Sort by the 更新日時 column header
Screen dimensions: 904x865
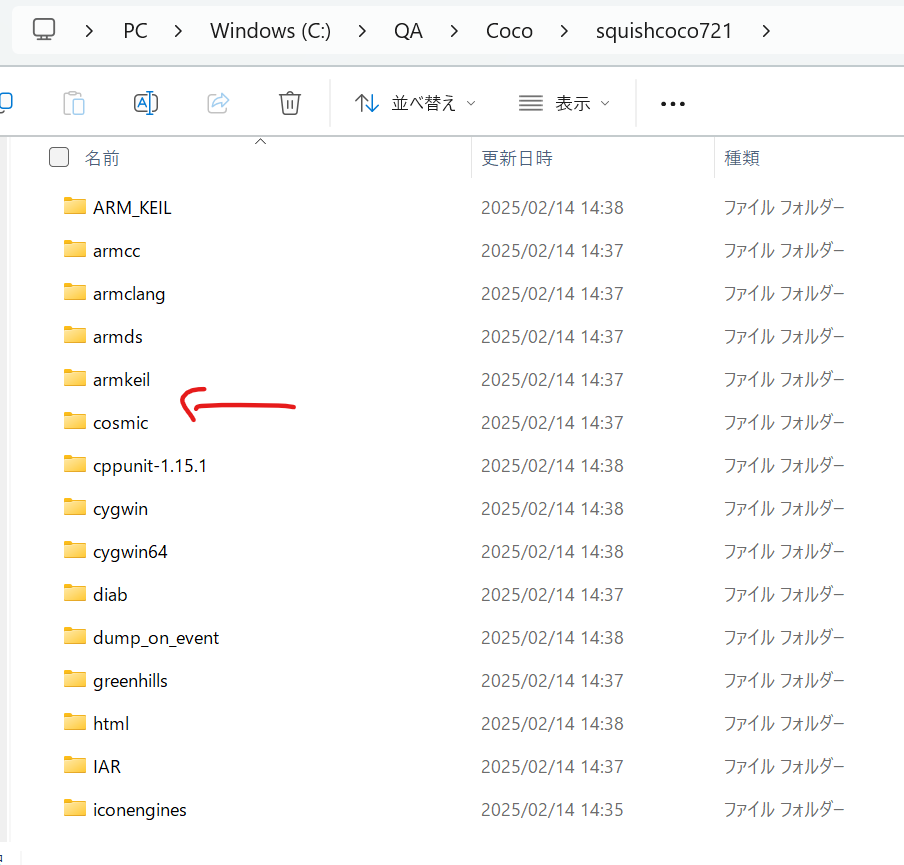[x=517, y=157]
